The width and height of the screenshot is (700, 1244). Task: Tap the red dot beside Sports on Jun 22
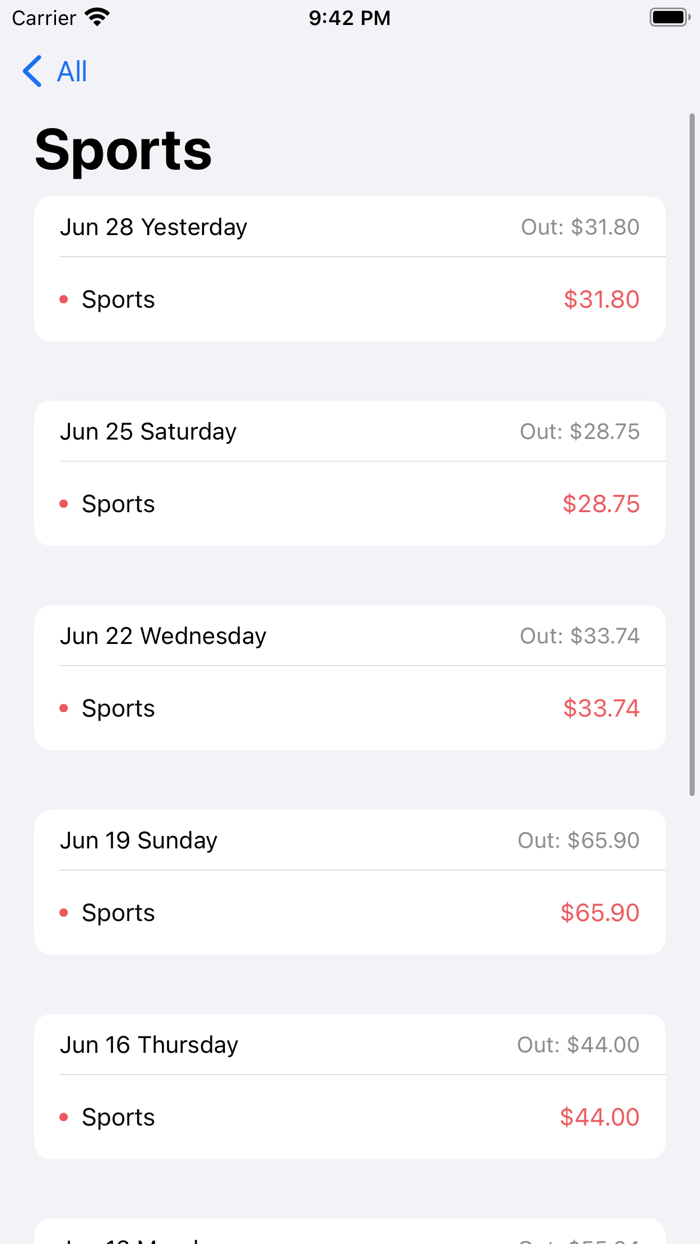click(x=64, y=707)
